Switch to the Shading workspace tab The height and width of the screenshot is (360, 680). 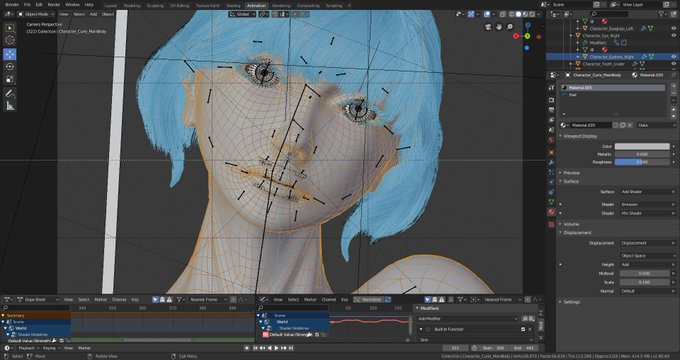(x=233, y=6)
